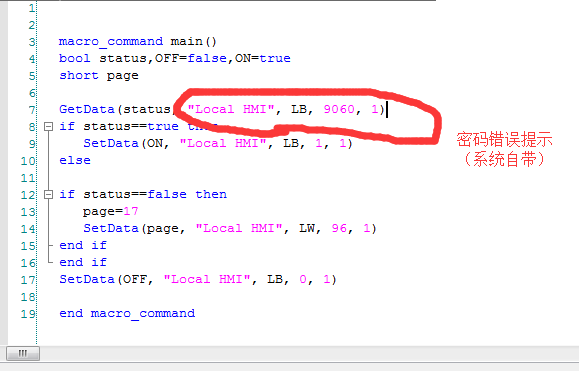Image resolution: width=579 pixels, height=371 pixels.
Task: Click the horizontal scrollbar thumb
Action: coord(23,354)
